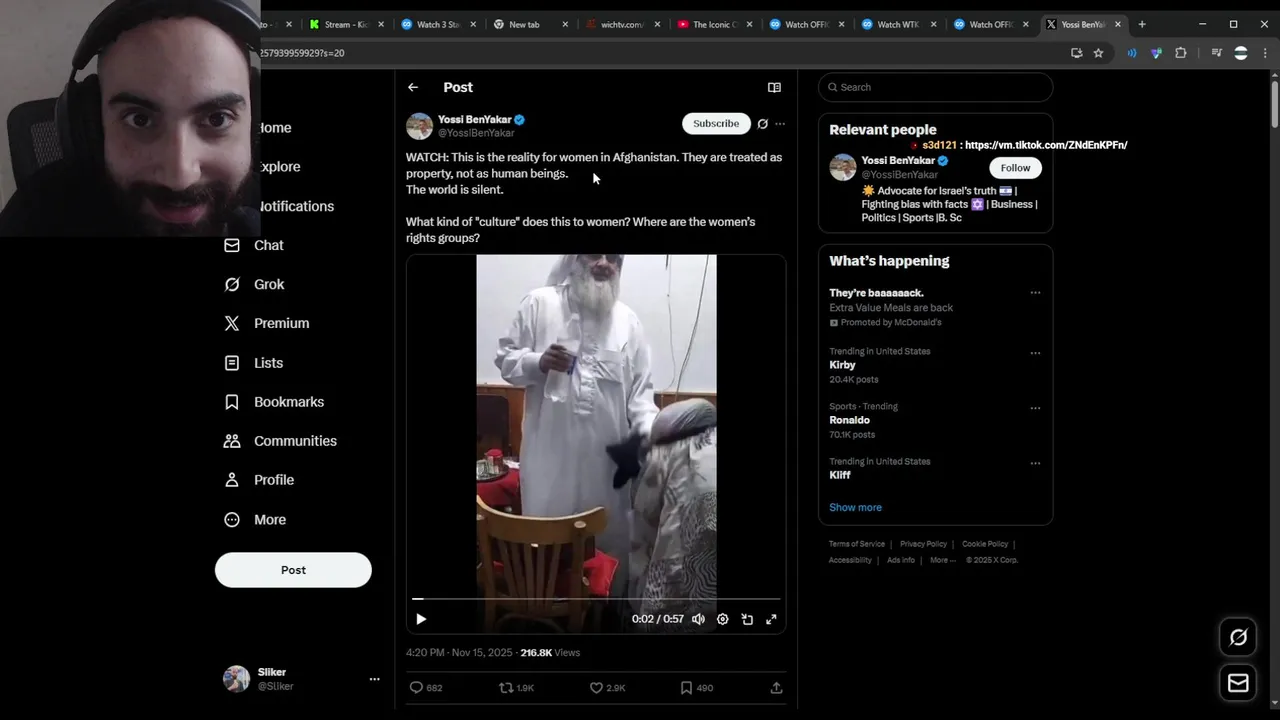The height and width of the screenshot is (720, 1280).
Task: Go back with the Post arrow
Action: [x=413, y=88]
